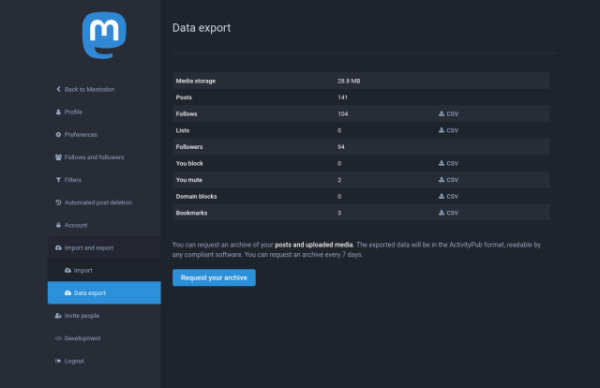The width and height of the screenshot is (600, 388).
Task: Download the Bookmarks CSV file
Action: (x=448, y=213)
